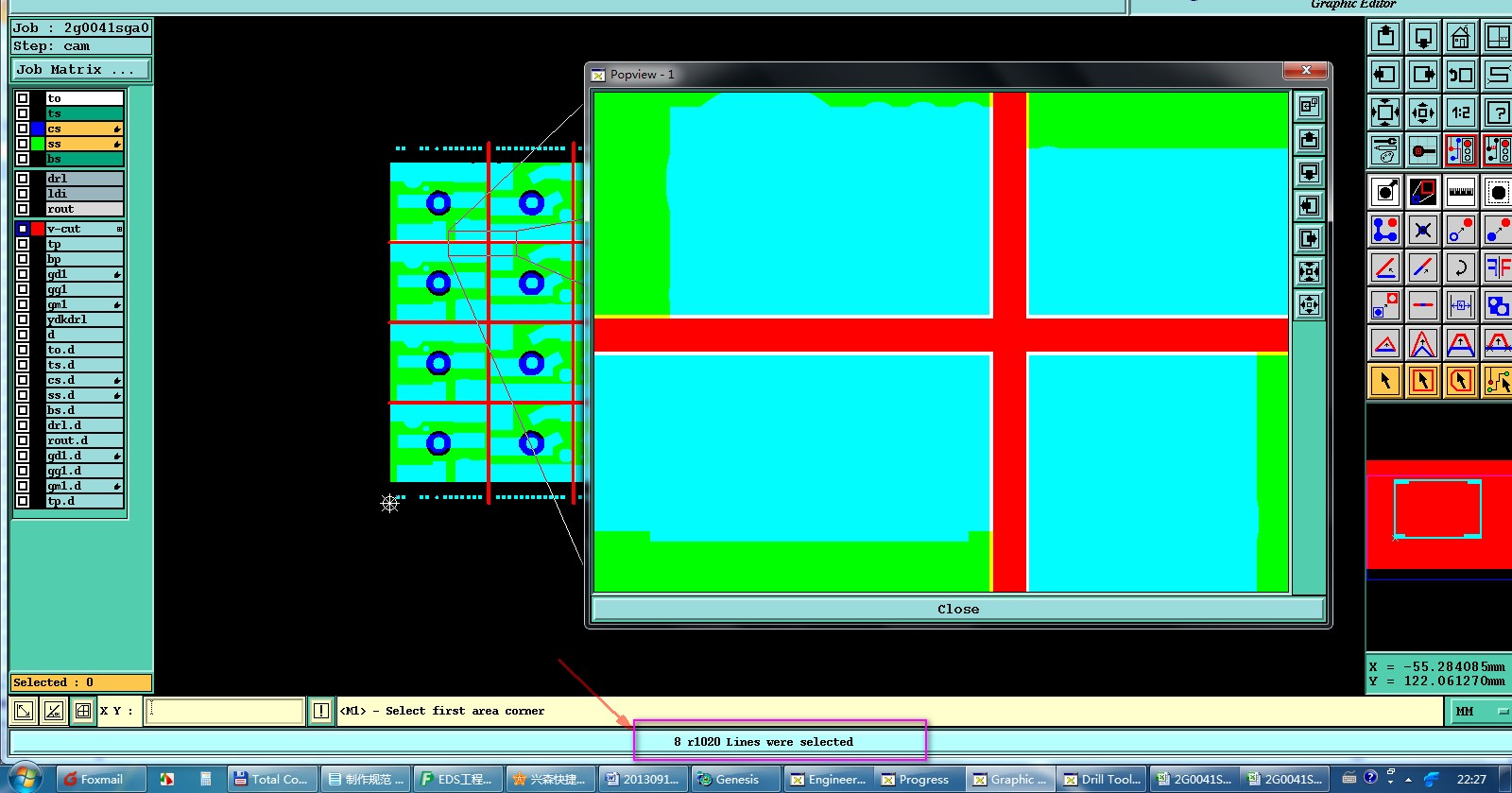Open Foxmail from the taskbar
The height and width of the screenshot is (793, 1512).
pos(102,780)
